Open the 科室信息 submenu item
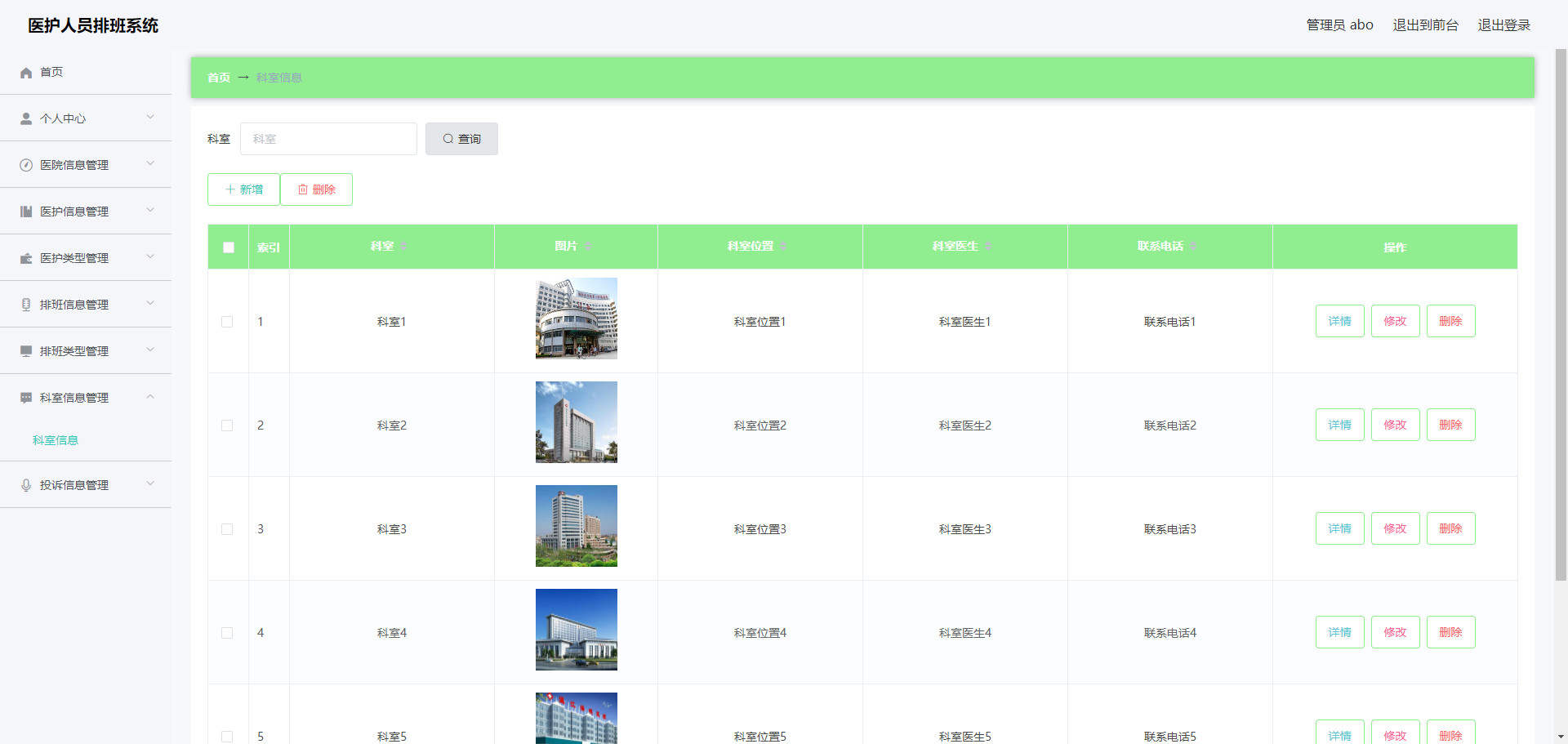The width and height of the screenshot is (1568, 744). (56, 440)
